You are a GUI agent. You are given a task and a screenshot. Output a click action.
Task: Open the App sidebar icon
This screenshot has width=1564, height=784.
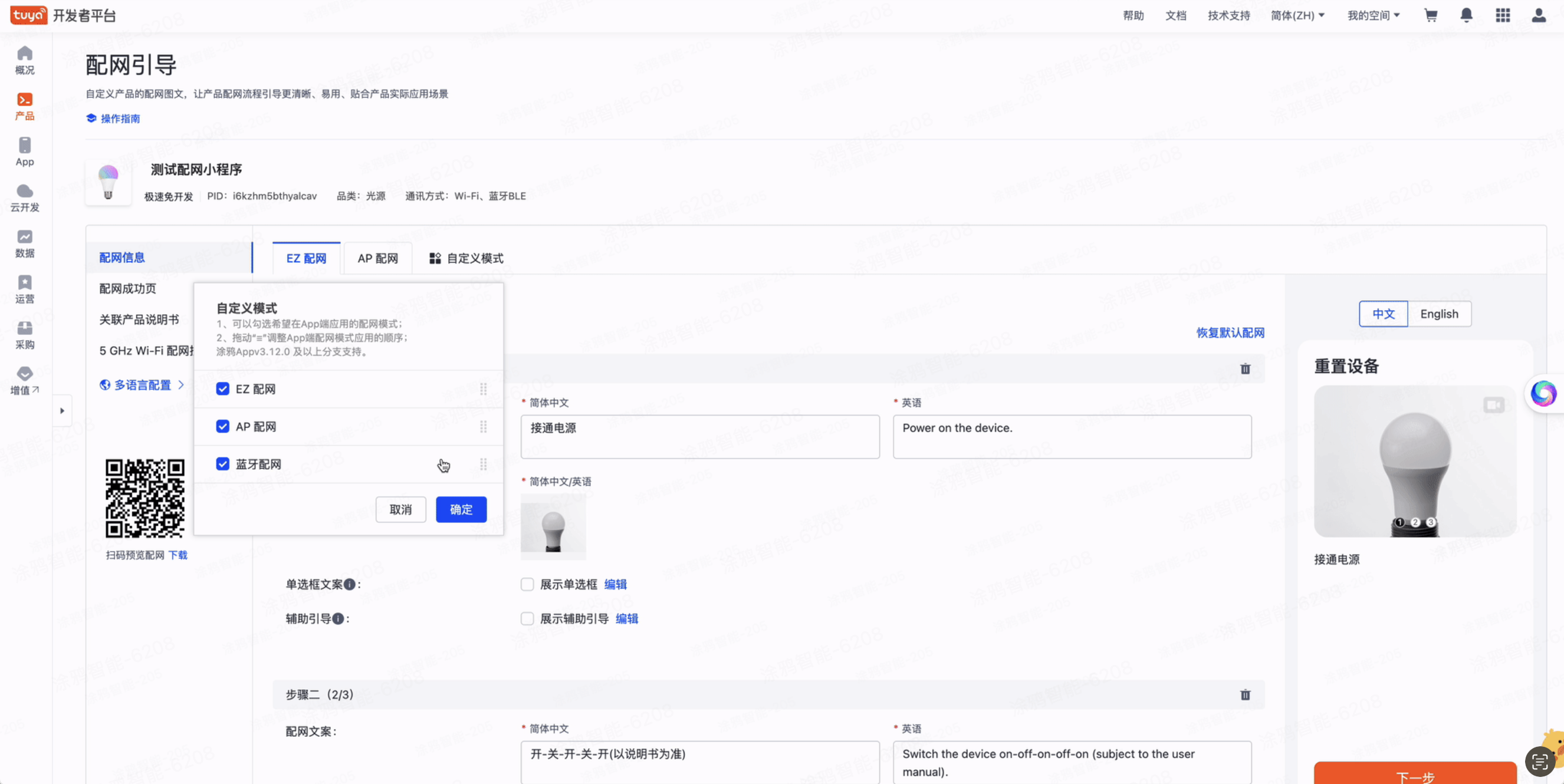pyautogui.click(x=25, y=151)
